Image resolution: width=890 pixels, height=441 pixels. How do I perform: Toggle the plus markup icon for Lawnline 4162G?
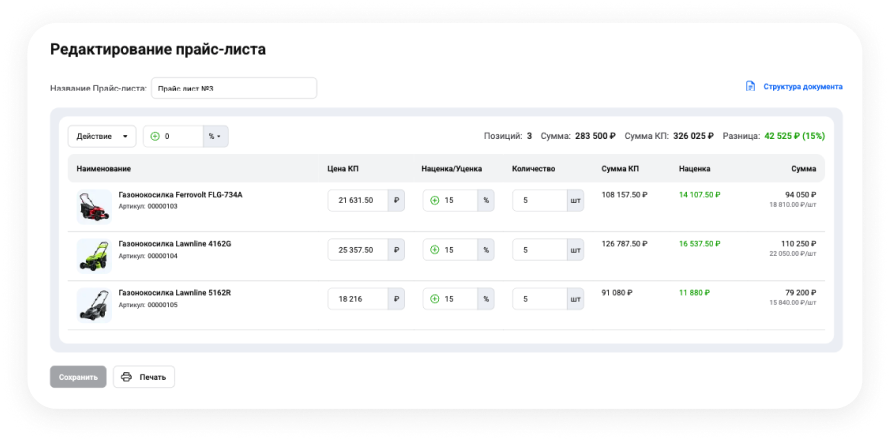[x=435, y=249]
